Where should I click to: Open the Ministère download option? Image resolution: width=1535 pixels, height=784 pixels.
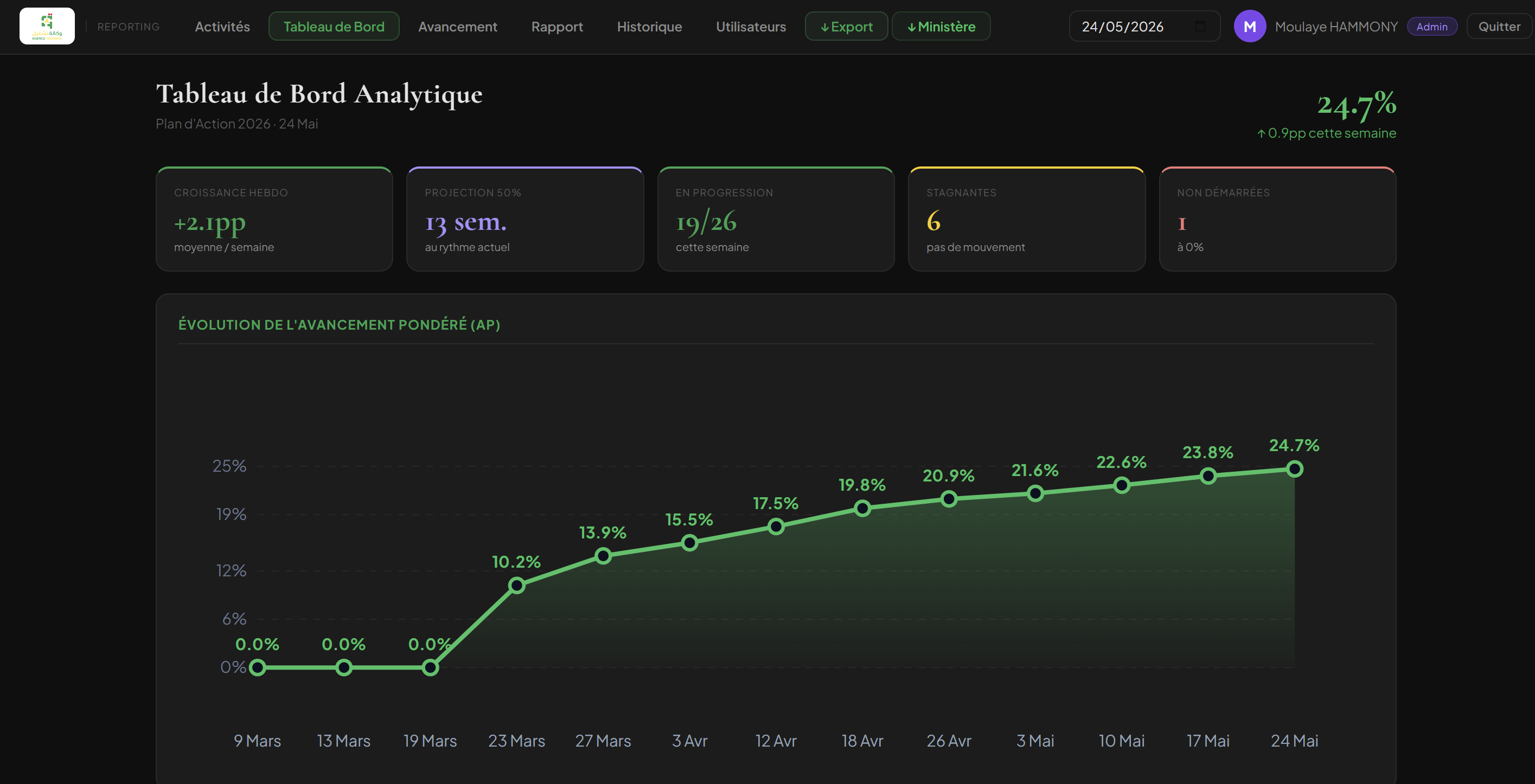click(x=941, y=26)
